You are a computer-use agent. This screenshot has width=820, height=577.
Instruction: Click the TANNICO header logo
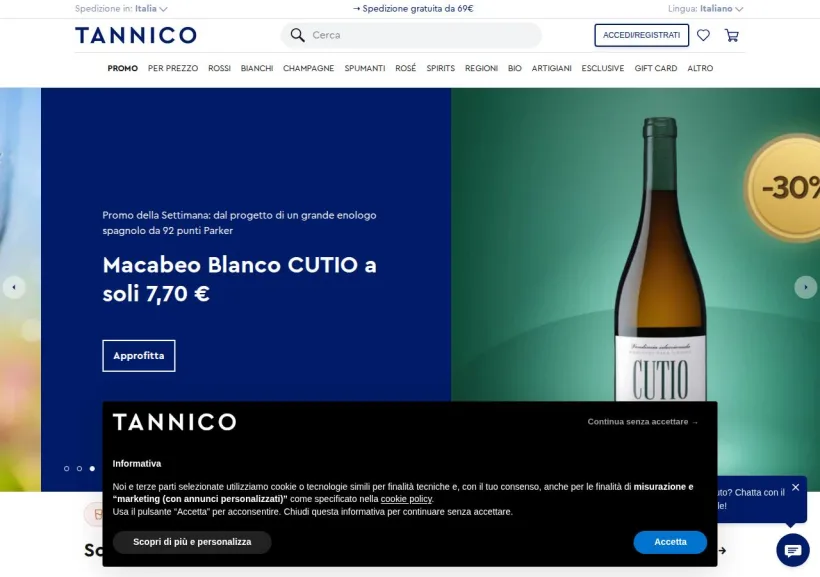coord(136,35)
